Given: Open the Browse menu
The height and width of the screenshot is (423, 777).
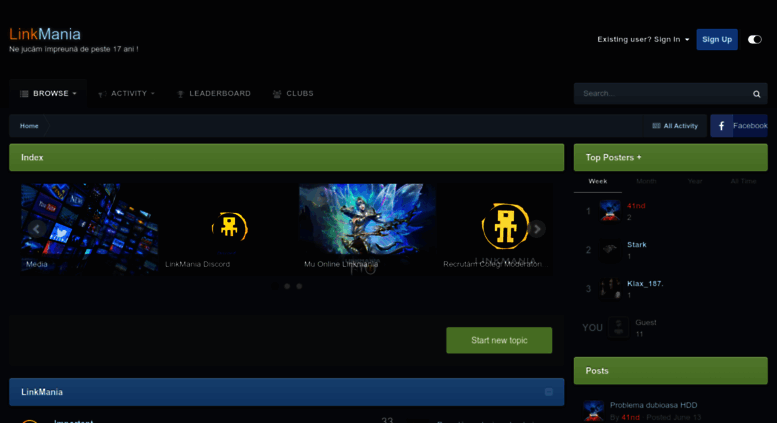Looking at the screenshot, I should pos(48,94).
